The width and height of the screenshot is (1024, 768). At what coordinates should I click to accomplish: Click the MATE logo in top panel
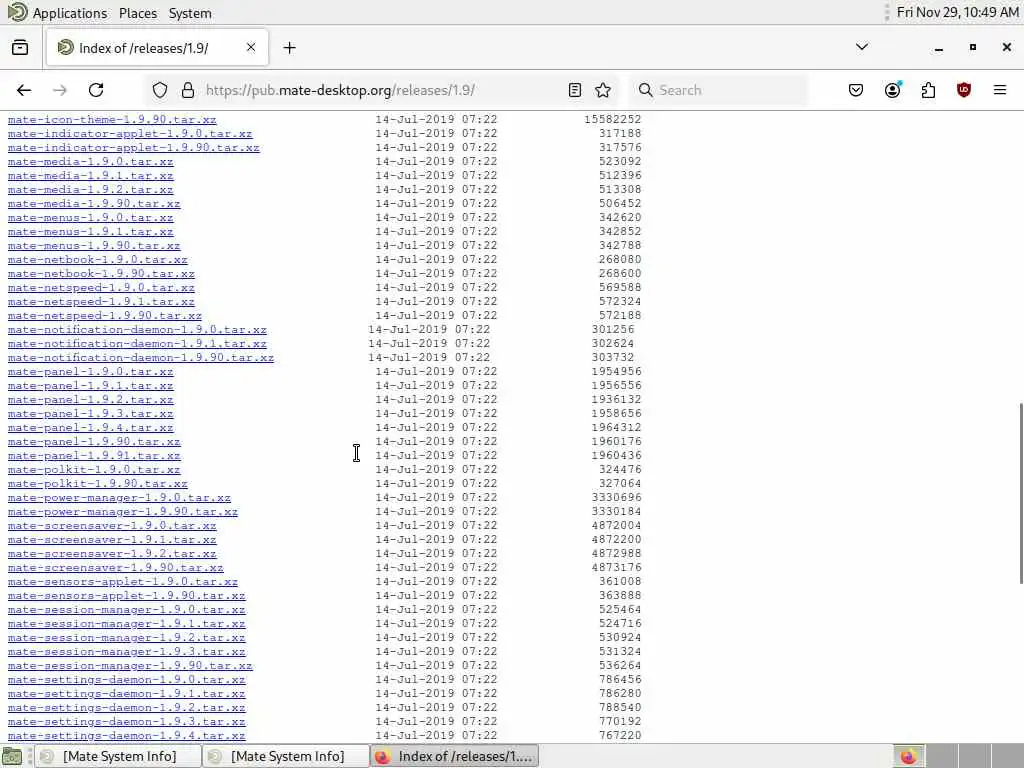click(17, 12)
